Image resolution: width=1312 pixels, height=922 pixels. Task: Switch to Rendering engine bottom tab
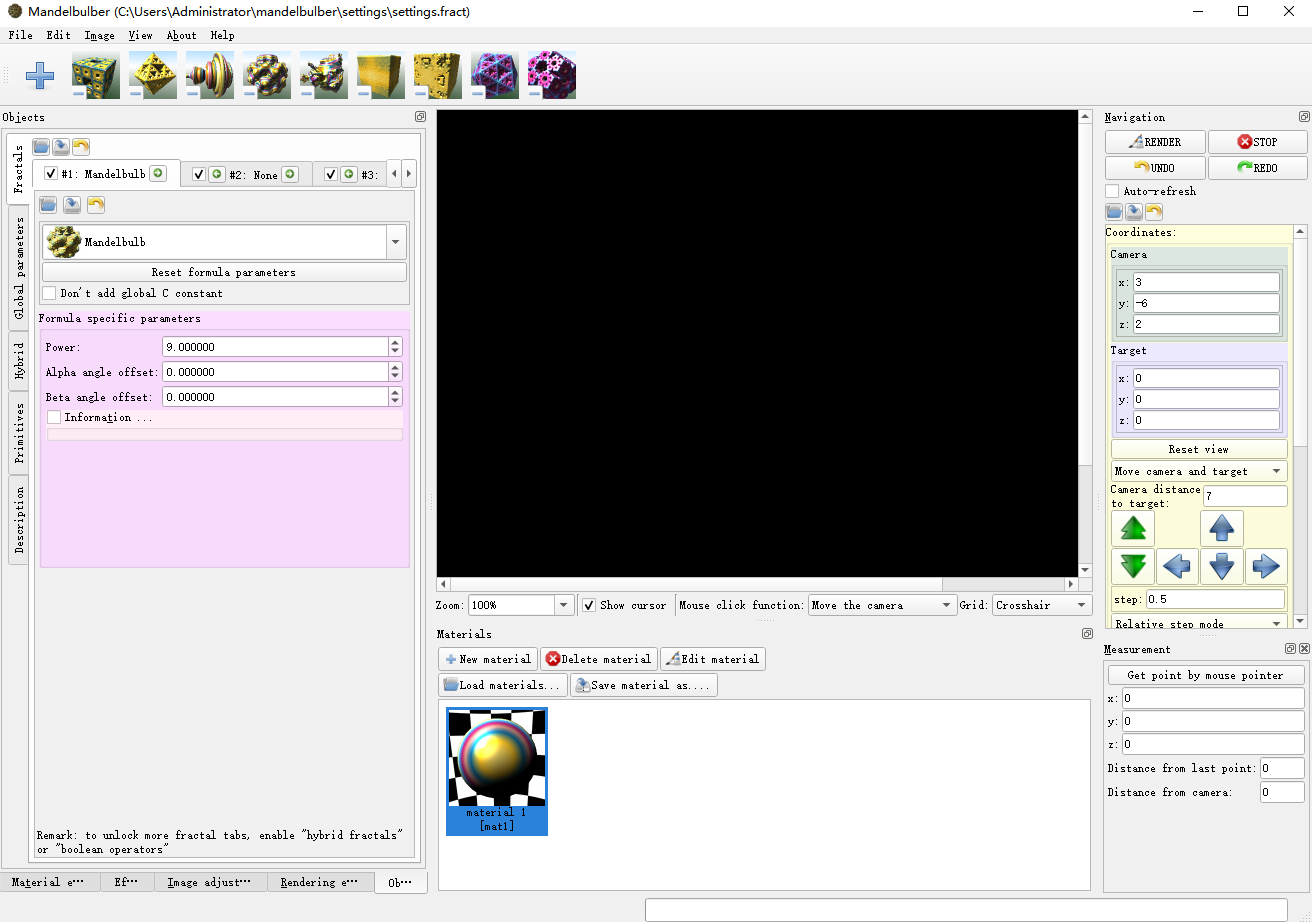click(x=319, y=882)
